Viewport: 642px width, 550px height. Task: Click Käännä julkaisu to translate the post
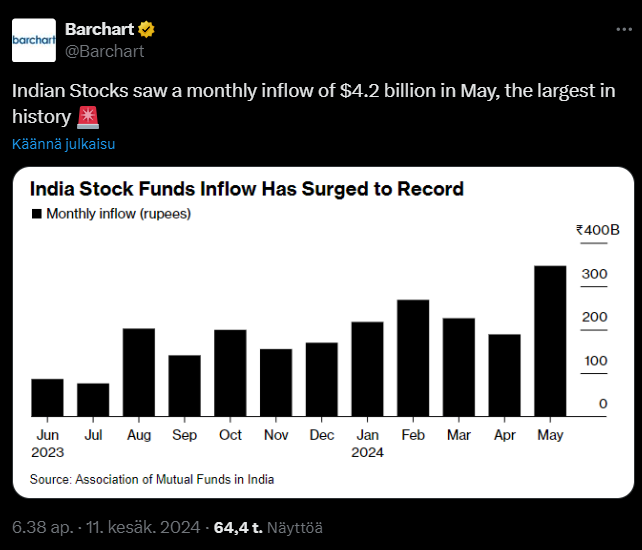(x=64, y=144)
